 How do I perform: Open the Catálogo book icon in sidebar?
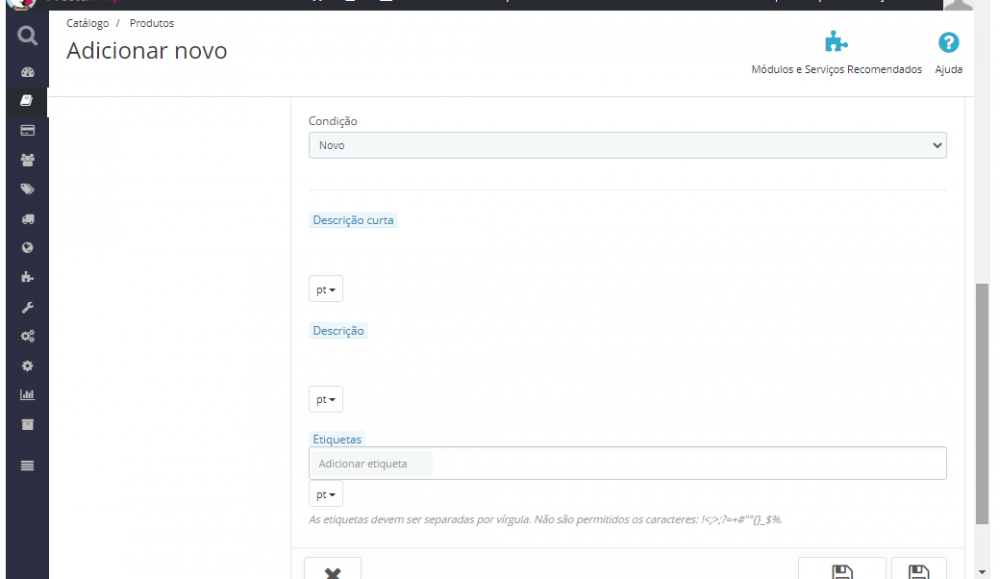point(27,101)
